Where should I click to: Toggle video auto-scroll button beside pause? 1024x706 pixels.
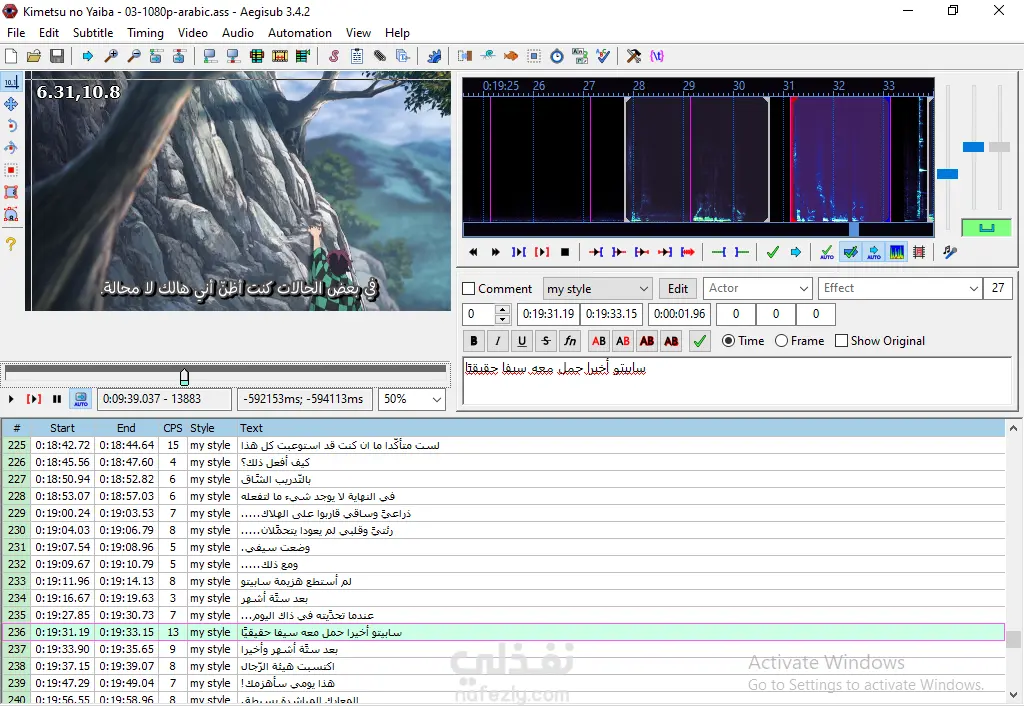pyautogui.click(x=80, y=398)
